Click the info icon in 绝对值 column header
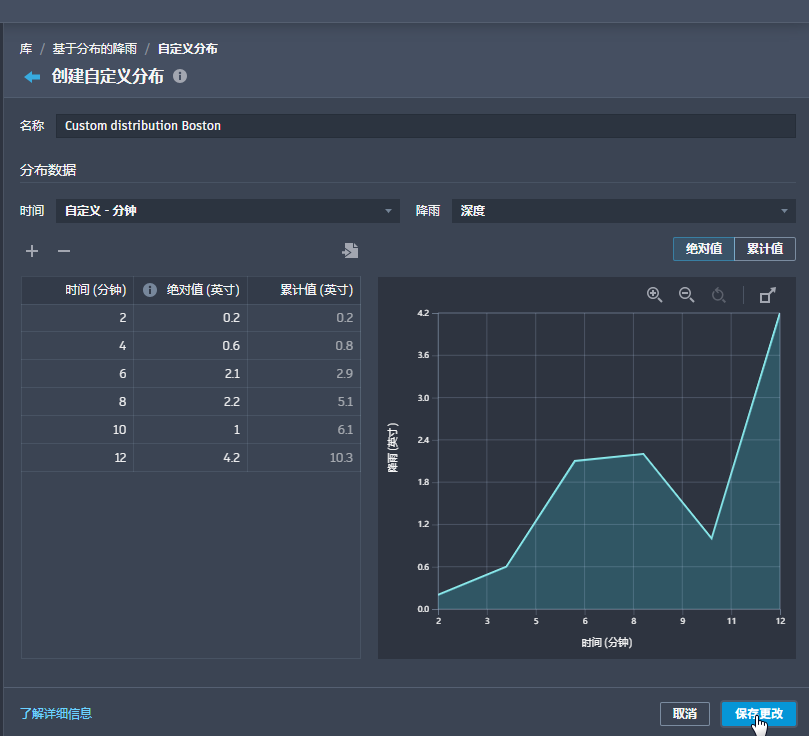Image resolution: width=810 pixels, height=736 pixels. [150, 290]
